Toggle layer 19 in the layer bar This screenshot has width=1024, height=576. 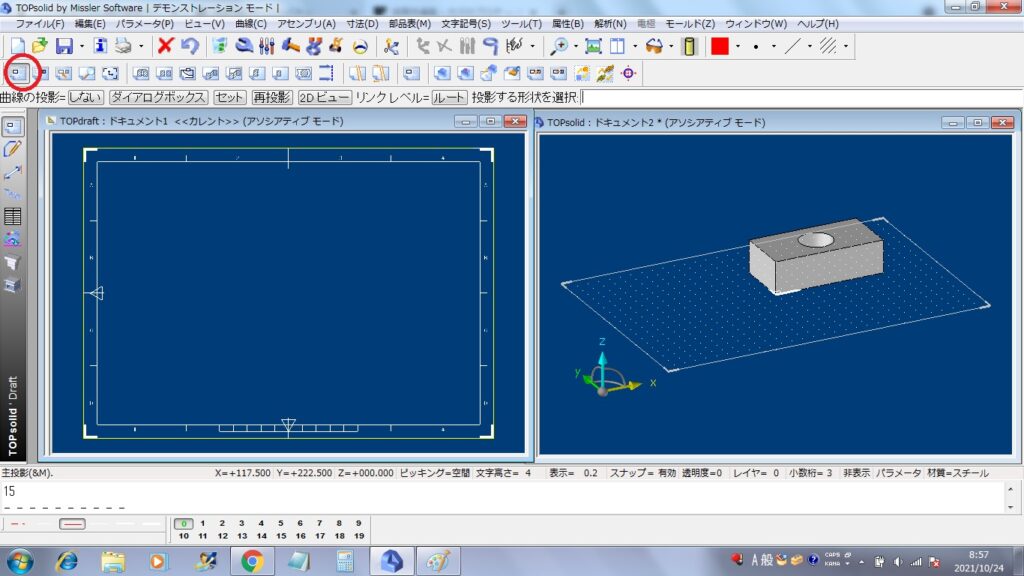tap(359, 536)
